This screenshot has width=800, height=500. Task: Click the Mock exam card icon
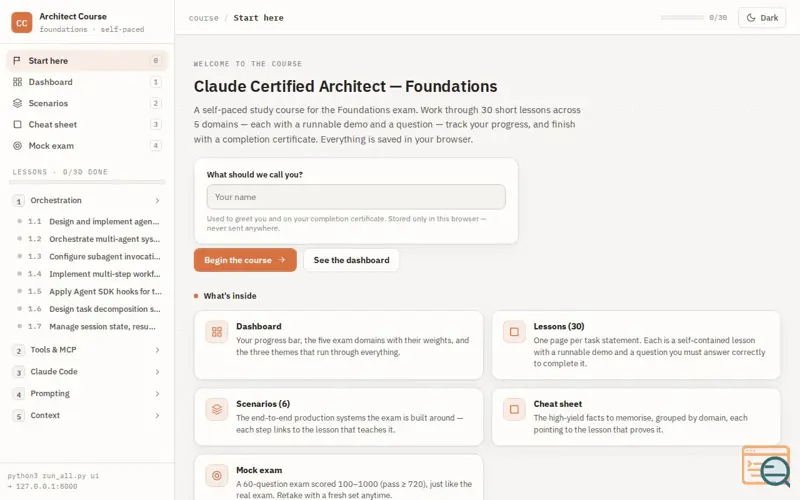[x=217, y=476]
